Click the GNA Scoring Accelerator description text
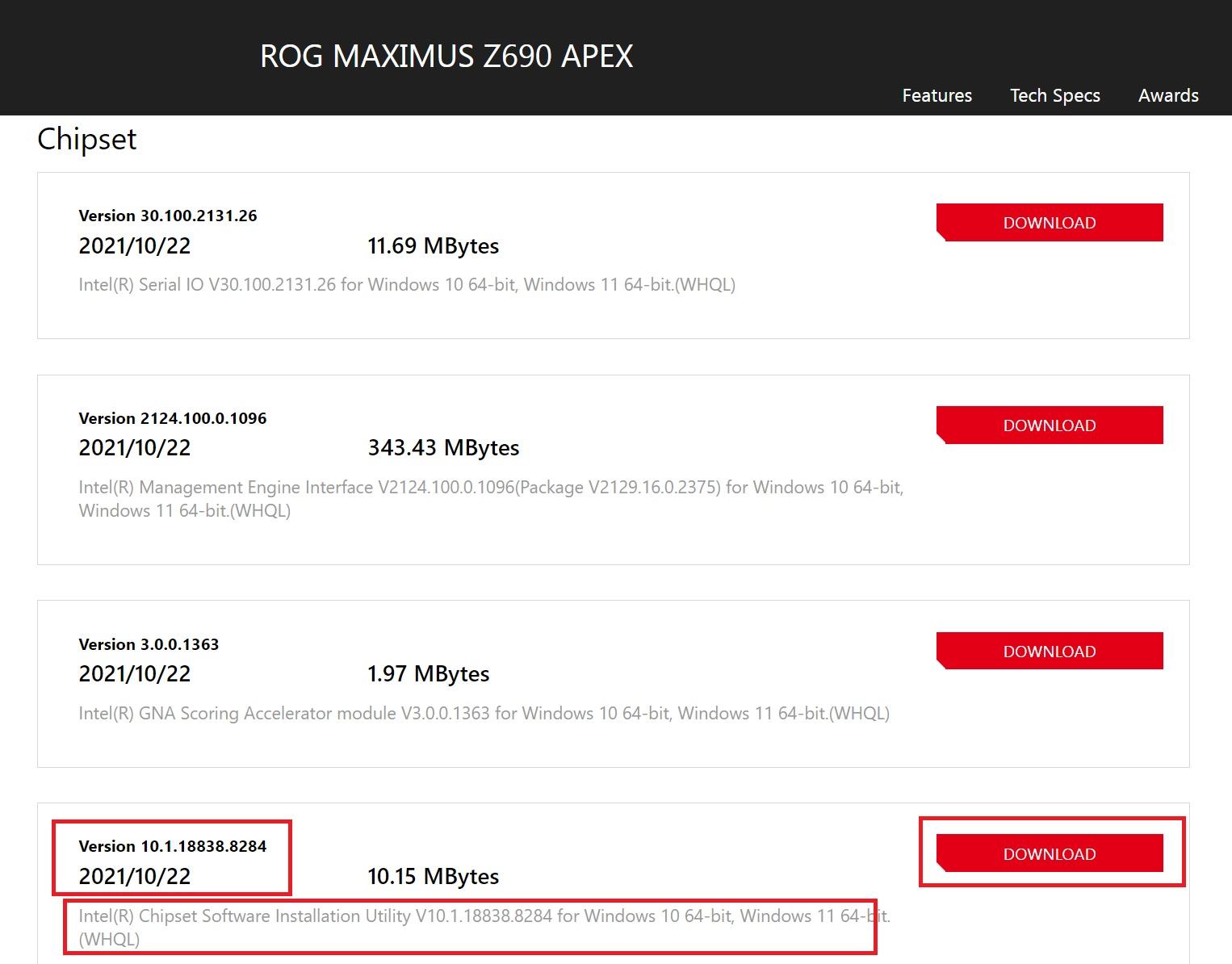This screenshot has width=1232, height=964. pos(484,714)
